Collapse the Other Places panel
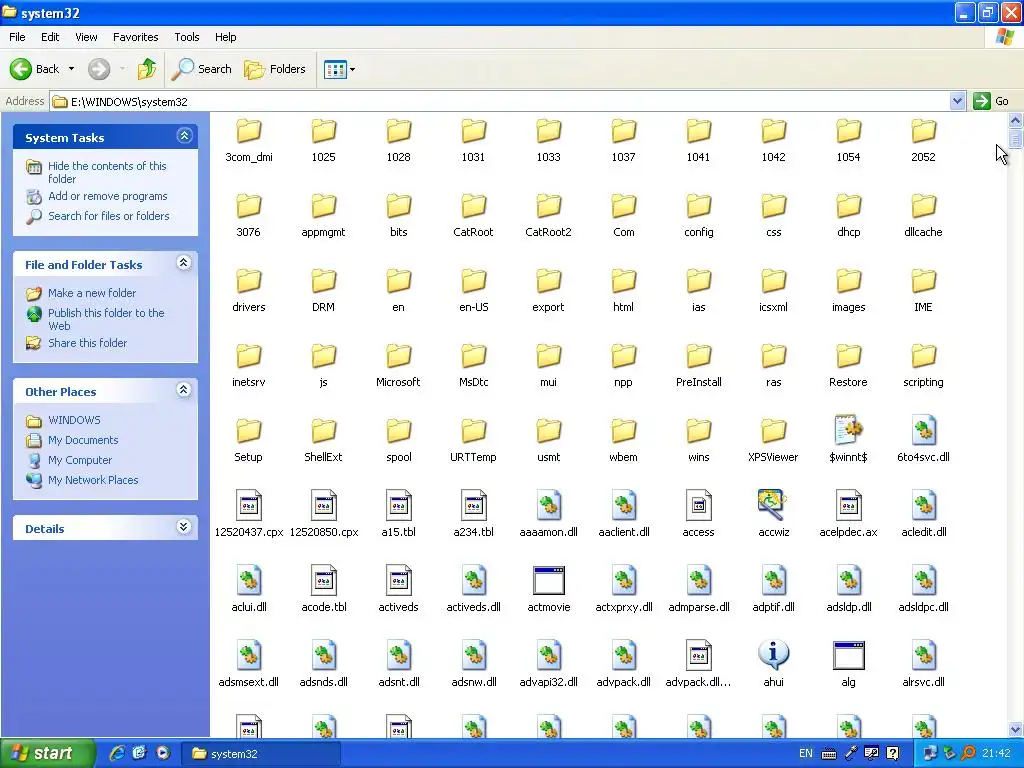Screen dimensions: 1024x768 pyautogui.click(x=184, y=391)
